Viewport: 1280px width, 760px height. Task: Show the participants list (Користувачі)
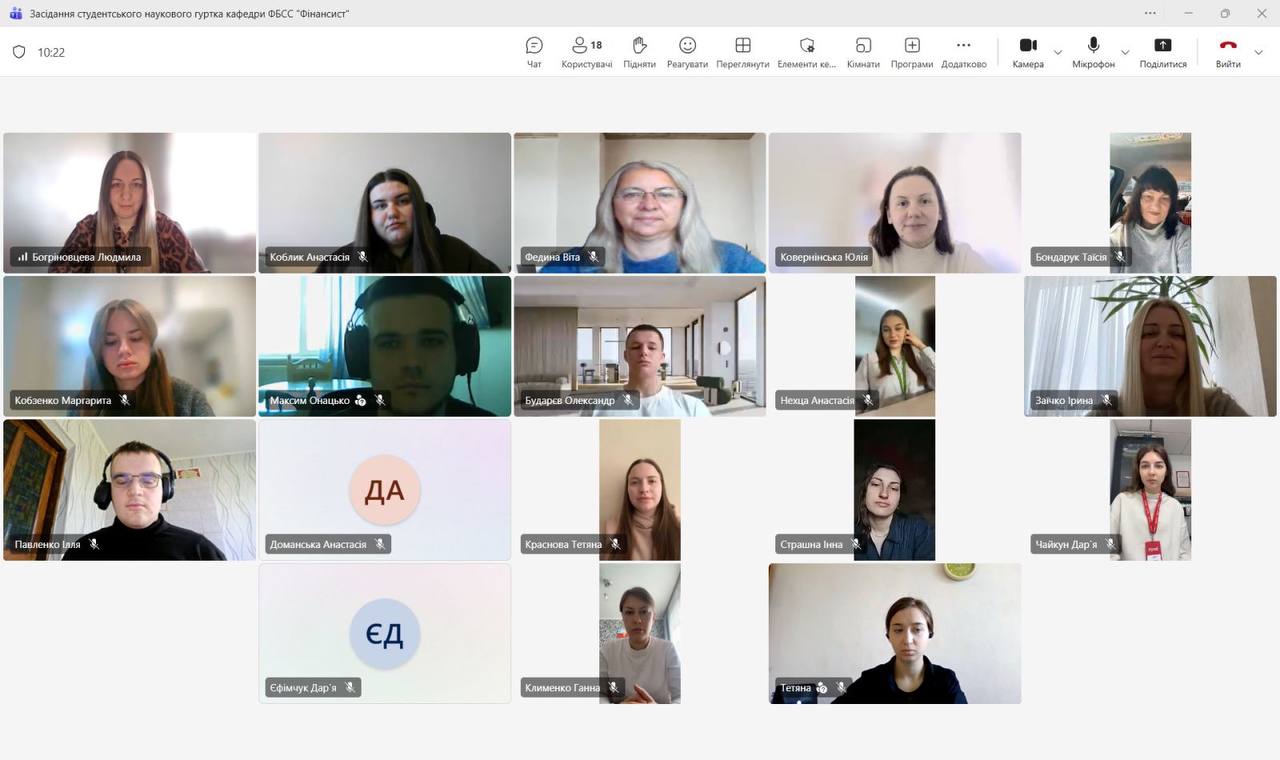pos(586,52)
